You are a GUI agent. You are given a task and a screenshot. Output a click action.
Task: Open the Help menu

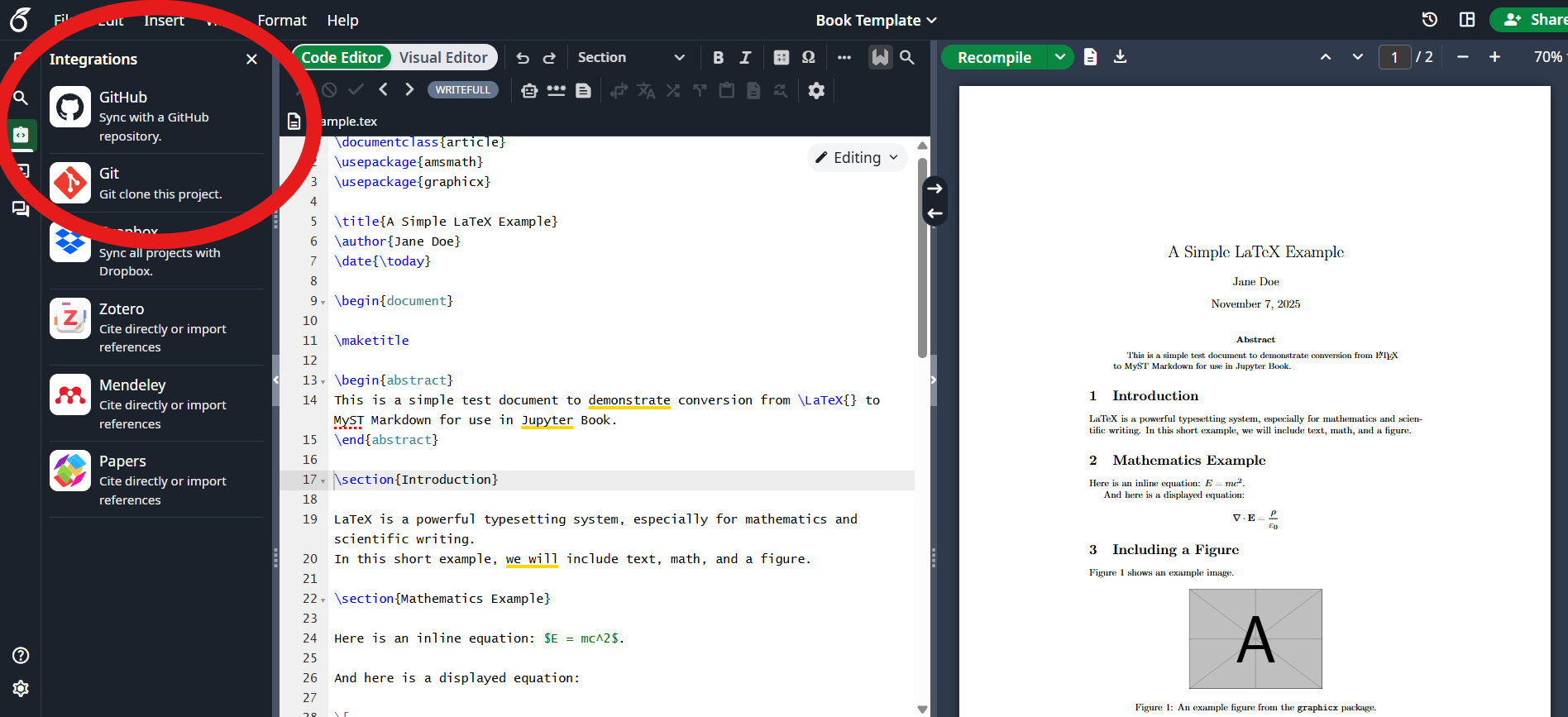342,20
